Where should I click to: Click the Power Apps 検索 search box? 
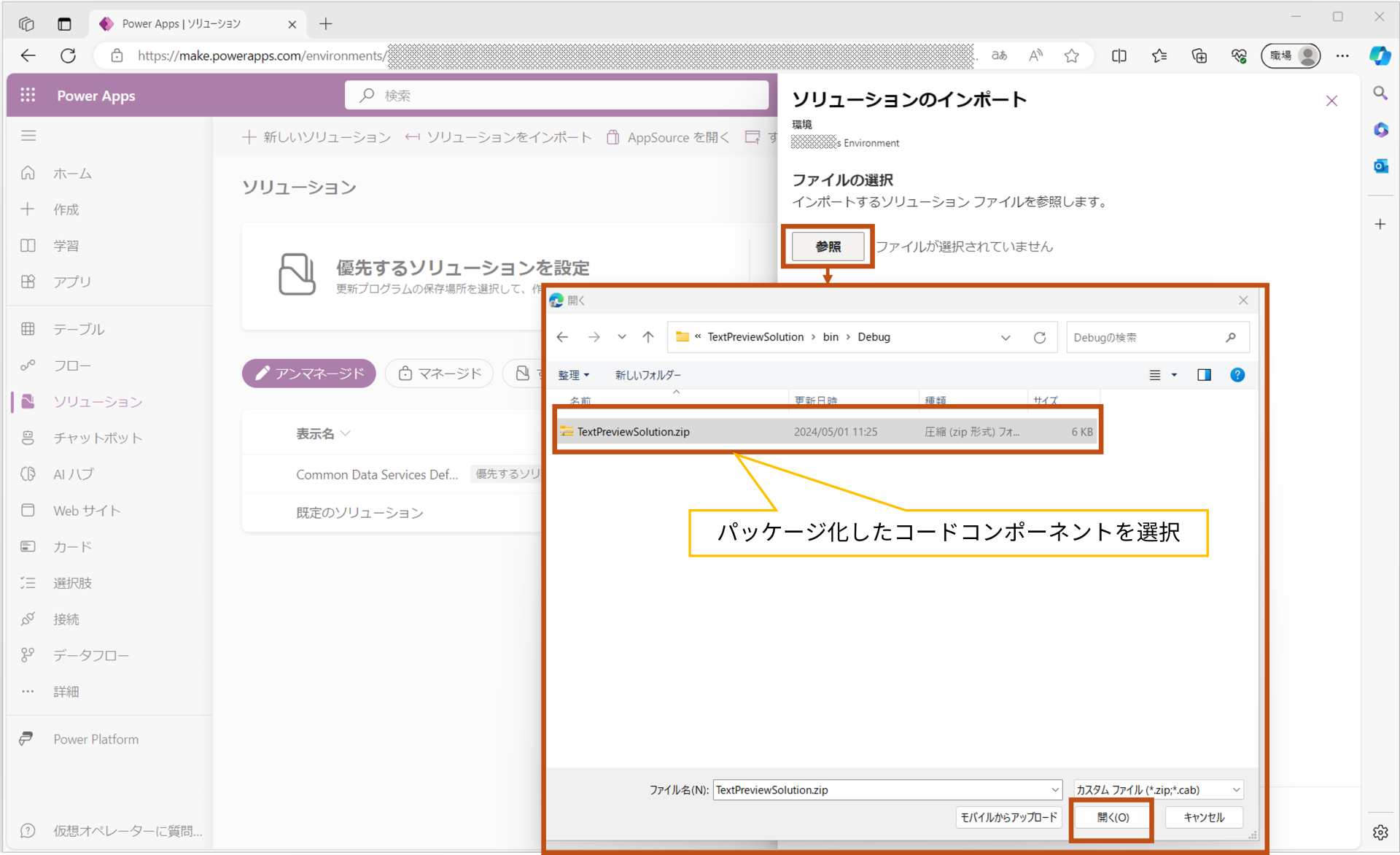pos(556,96)
